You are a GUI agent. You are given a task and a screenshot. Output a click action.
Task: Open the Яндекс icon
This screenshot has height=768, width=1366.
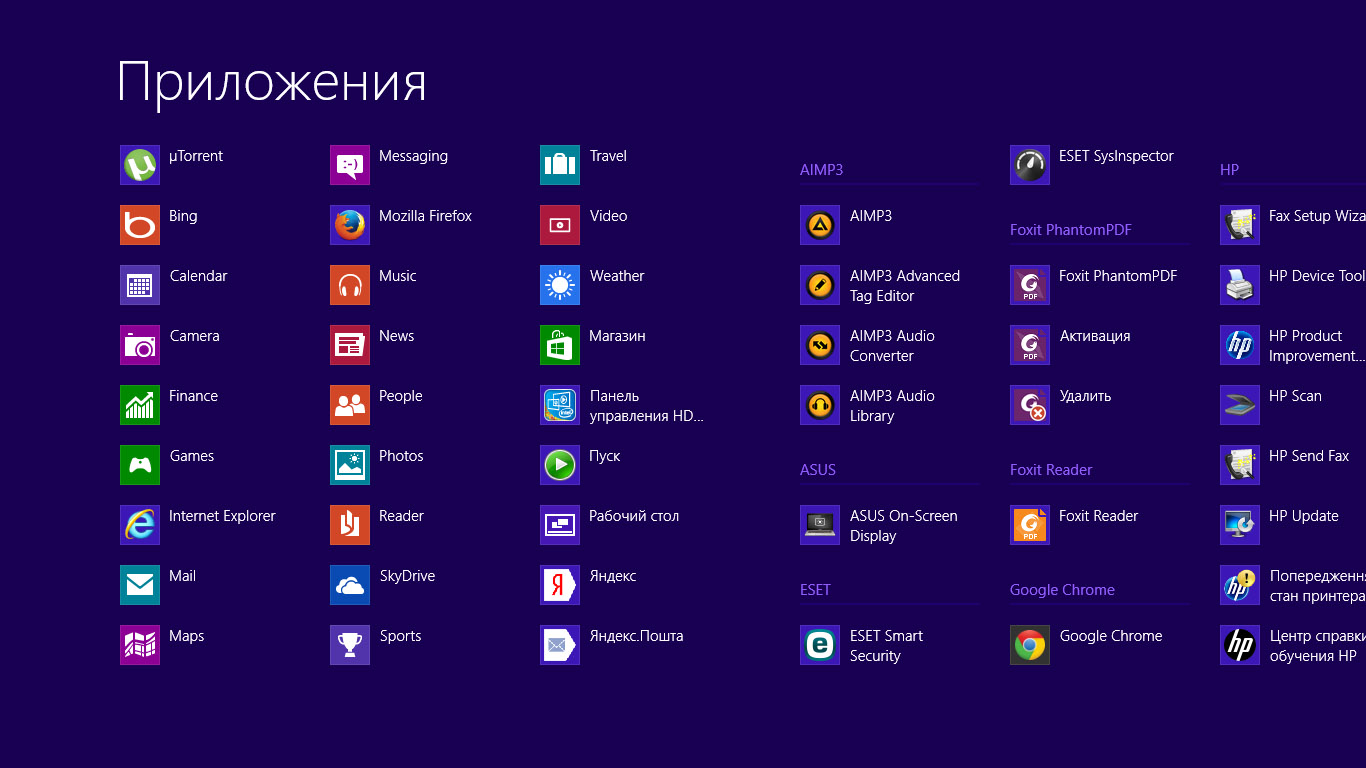pyautogui.click(x=560, y=585)
